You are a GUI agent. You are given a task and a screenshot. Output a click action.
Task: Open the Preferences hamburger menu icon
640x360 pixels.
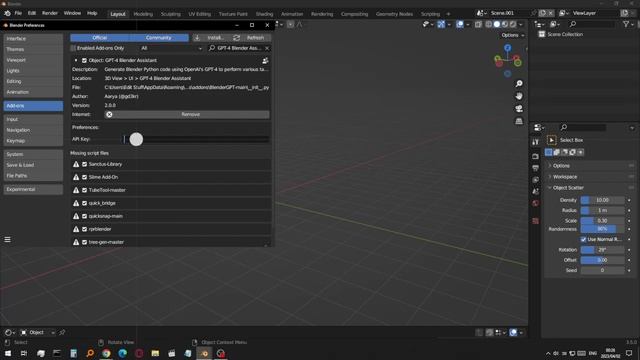[x=7, y=240]
